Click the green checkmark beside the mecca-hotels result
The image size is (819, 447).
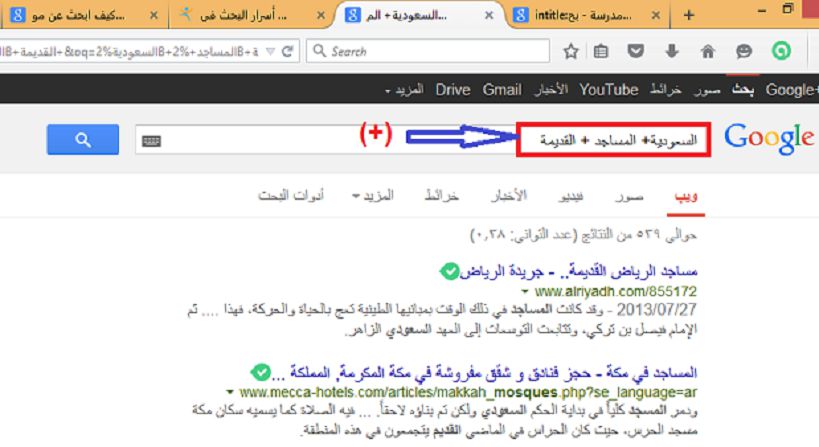261,372
